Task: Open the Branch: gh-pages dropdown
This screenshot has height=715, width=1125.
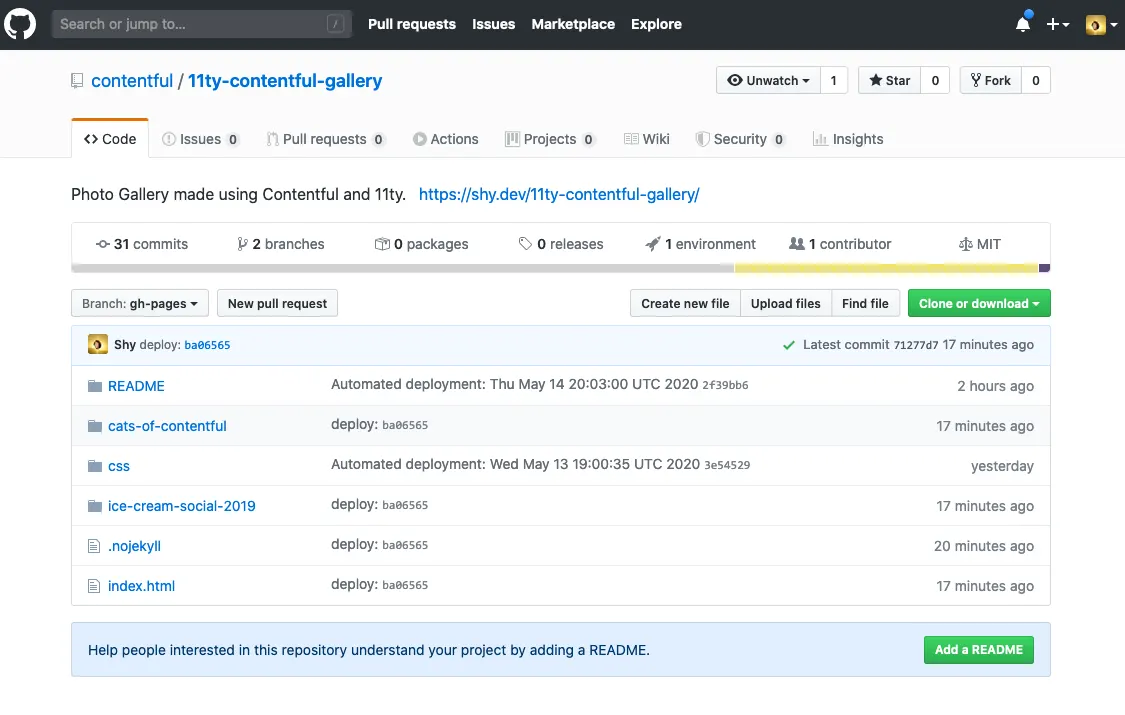Action: 140,303
